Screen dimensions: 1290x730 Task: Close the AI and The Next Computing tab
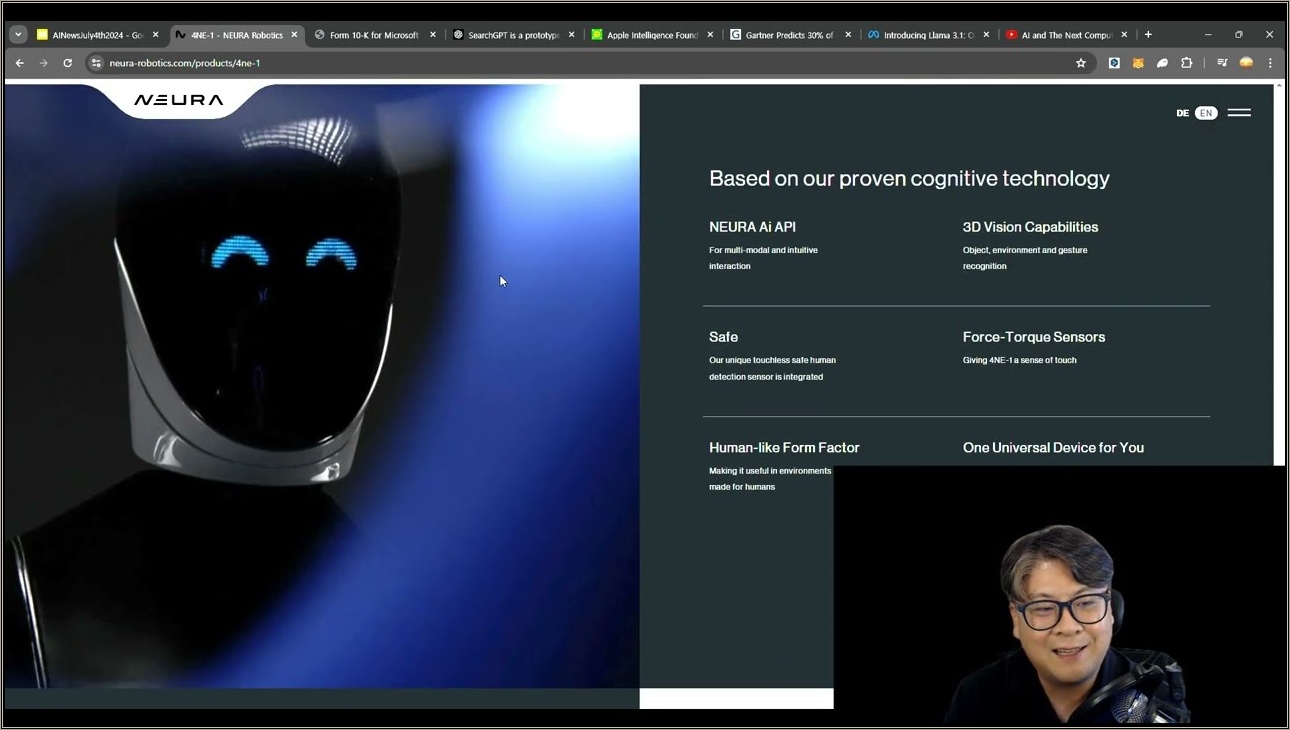[x=1124, y=34]
